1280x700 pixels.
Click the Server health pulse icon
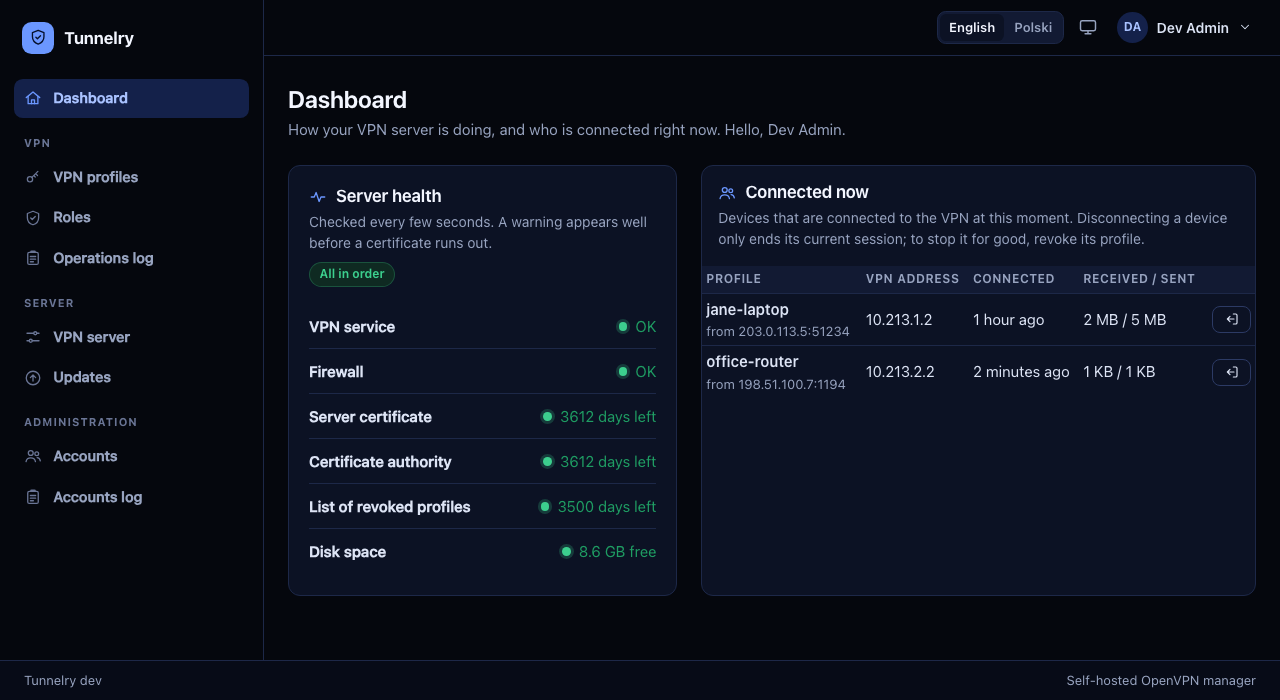coord(318,197)
